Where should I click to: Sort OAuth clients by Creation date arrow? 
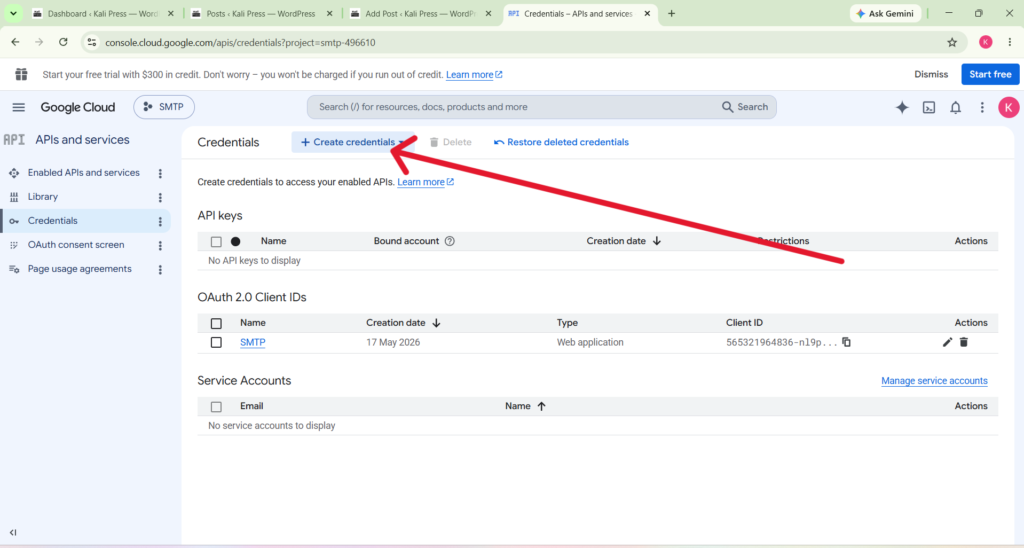436,323
